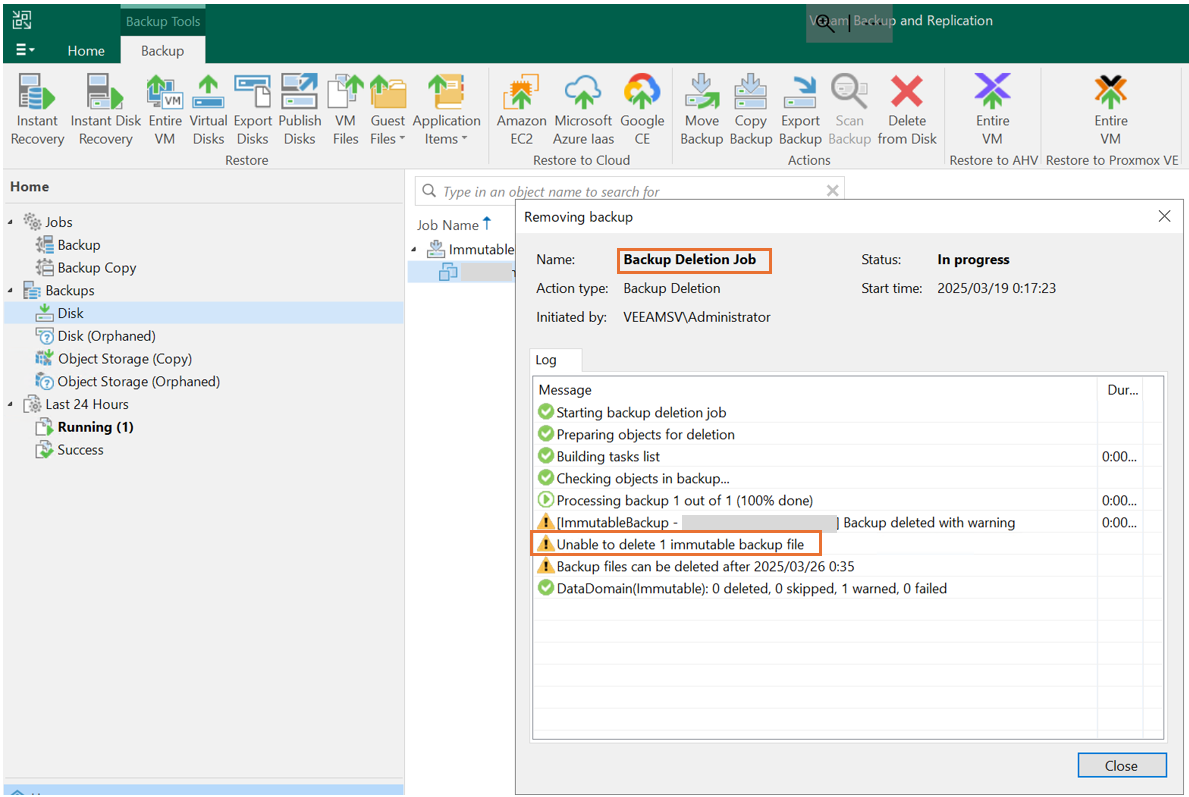This screenshot has height=797, width=1189.
Task: Select Backup under Jobs
Action: click(78, 245)
